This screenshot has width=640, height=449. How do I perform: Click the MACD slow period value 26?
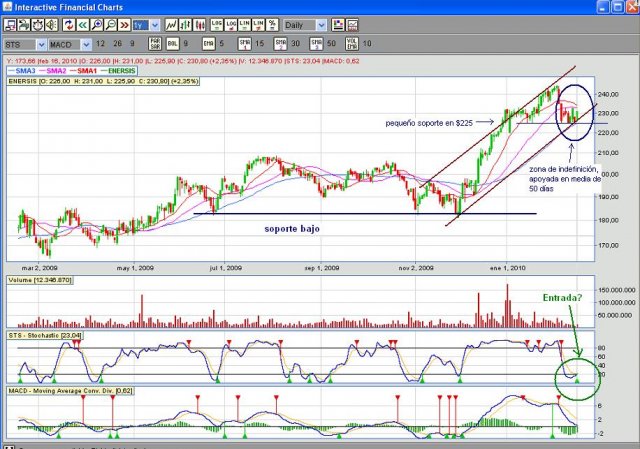pos(118,44)
